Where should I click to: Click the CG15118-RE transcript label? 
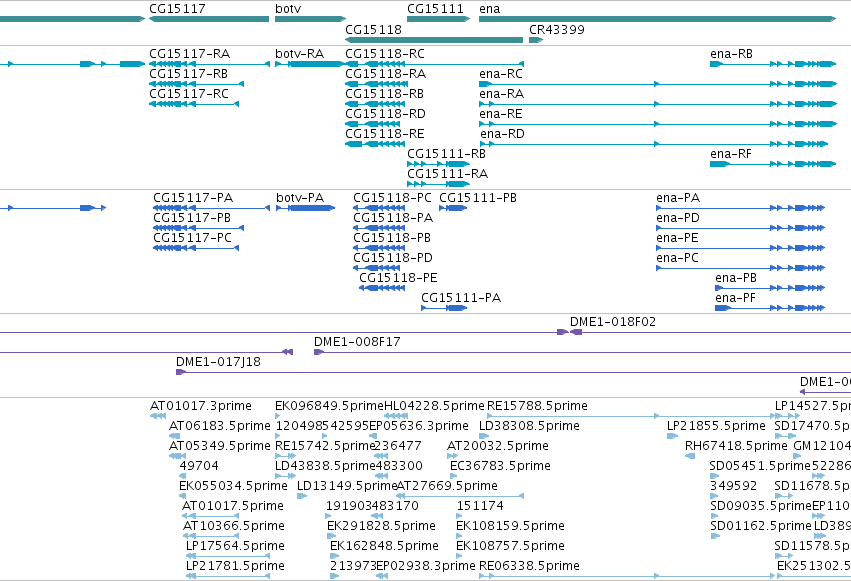pos(385,134)
